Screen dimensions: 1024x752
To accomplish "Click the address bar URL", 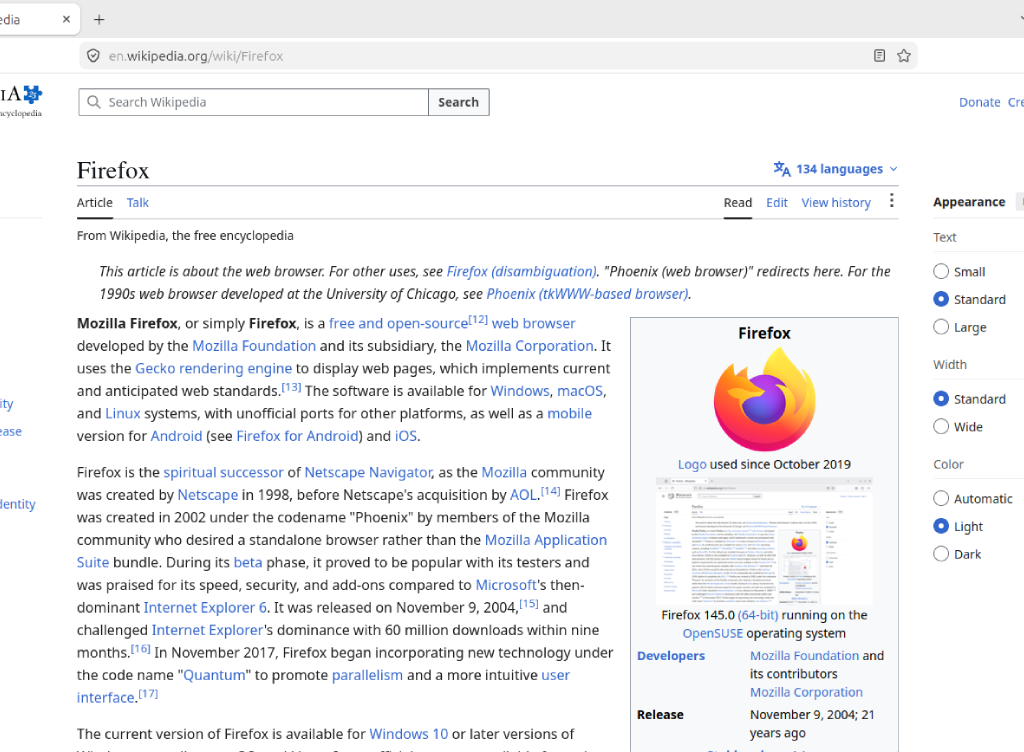I will tap(196, 56).
